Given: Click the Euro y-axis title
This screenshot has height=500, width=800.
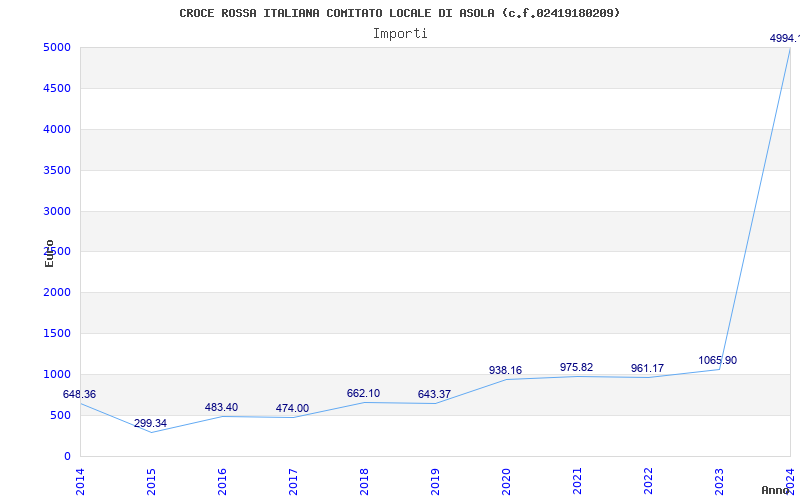Looking at the screenshot, I should [49, 253].
